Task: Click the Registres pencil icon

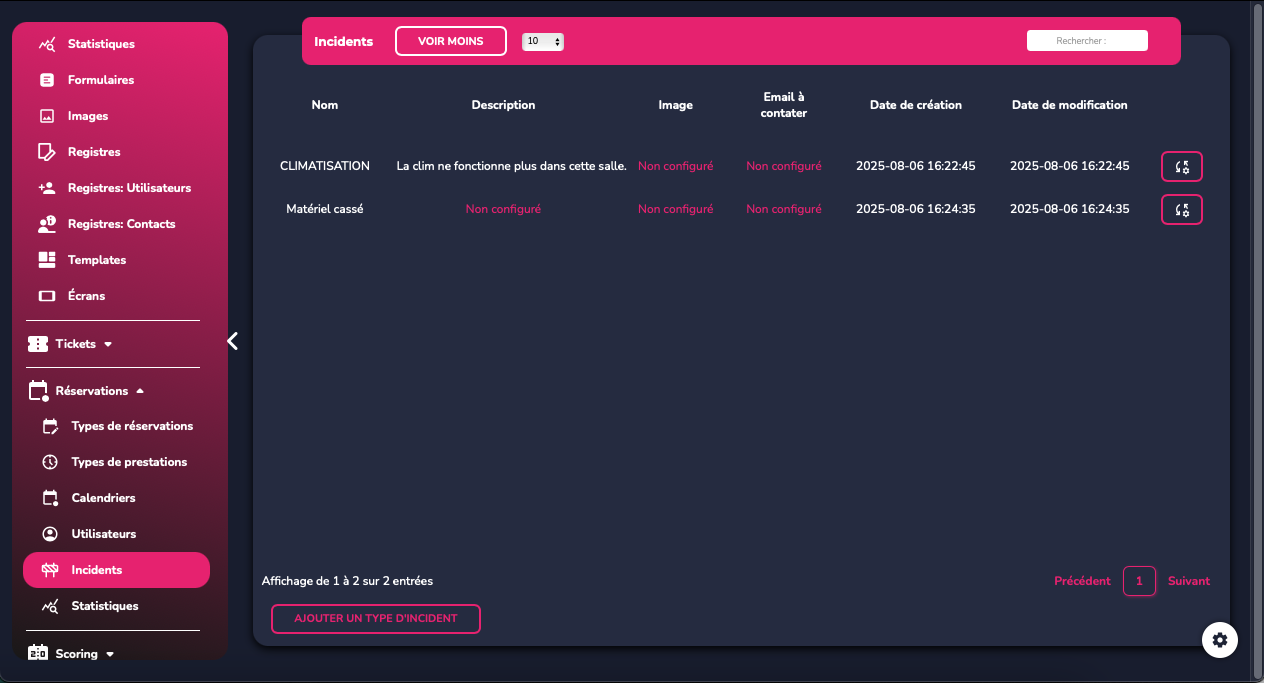Action: point(46,152)
